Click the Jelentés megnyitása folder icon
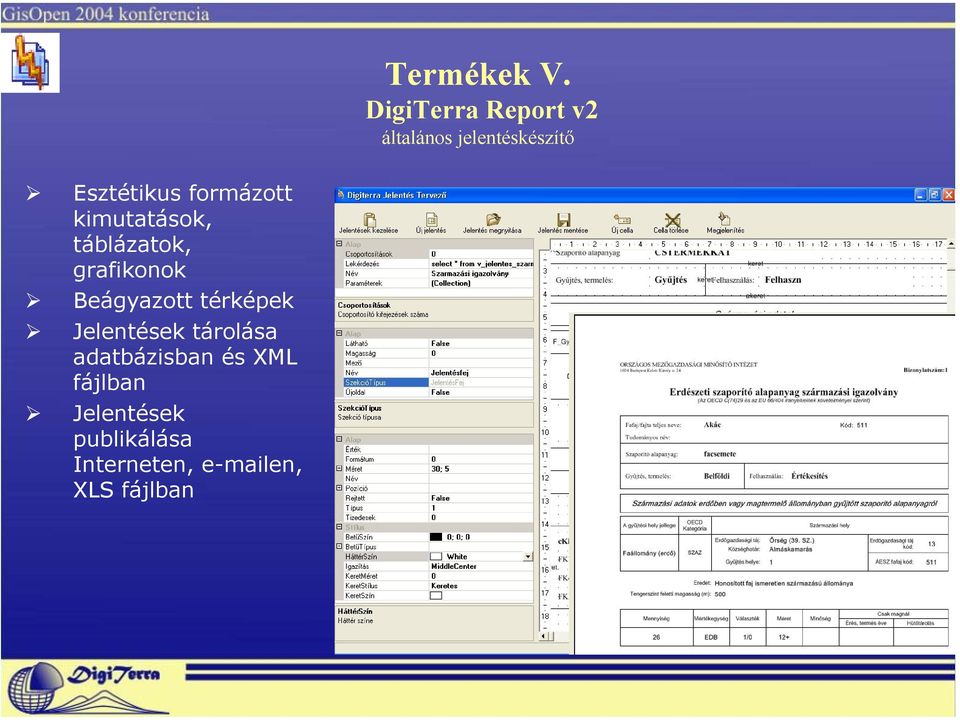 [493, 219]
